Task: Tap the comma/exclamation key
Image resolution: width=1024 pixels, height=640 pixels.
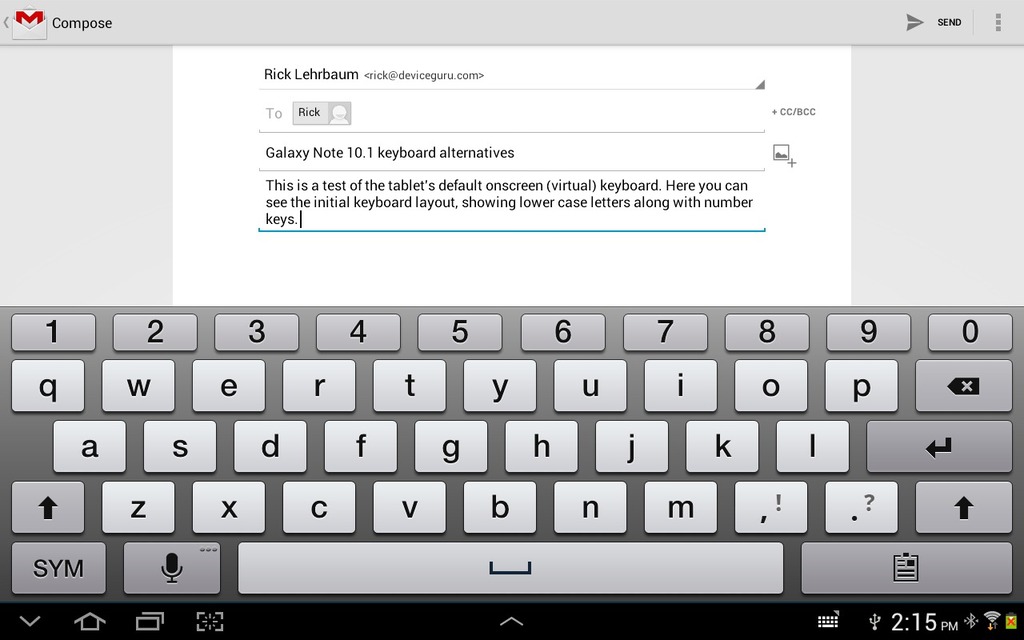Action: (x=771, y=507)
